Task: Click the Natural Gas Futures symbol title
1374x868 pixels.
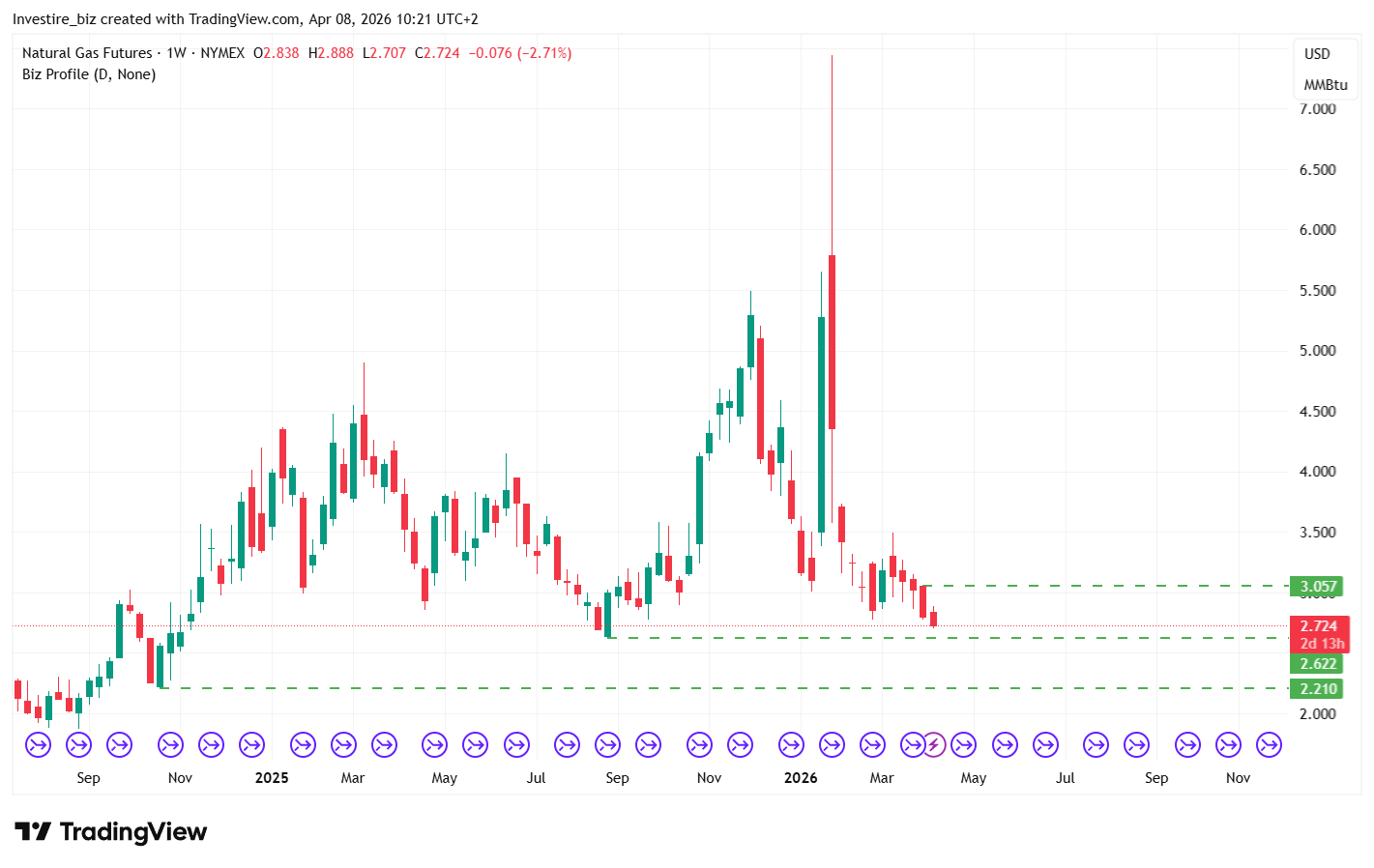Action: tap(87, 53)
